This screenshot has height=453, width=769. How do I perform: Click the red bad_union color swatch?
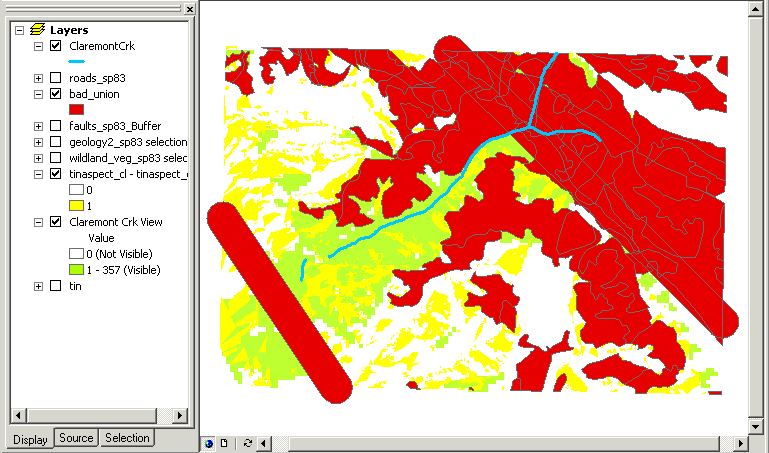pos(76,109)
